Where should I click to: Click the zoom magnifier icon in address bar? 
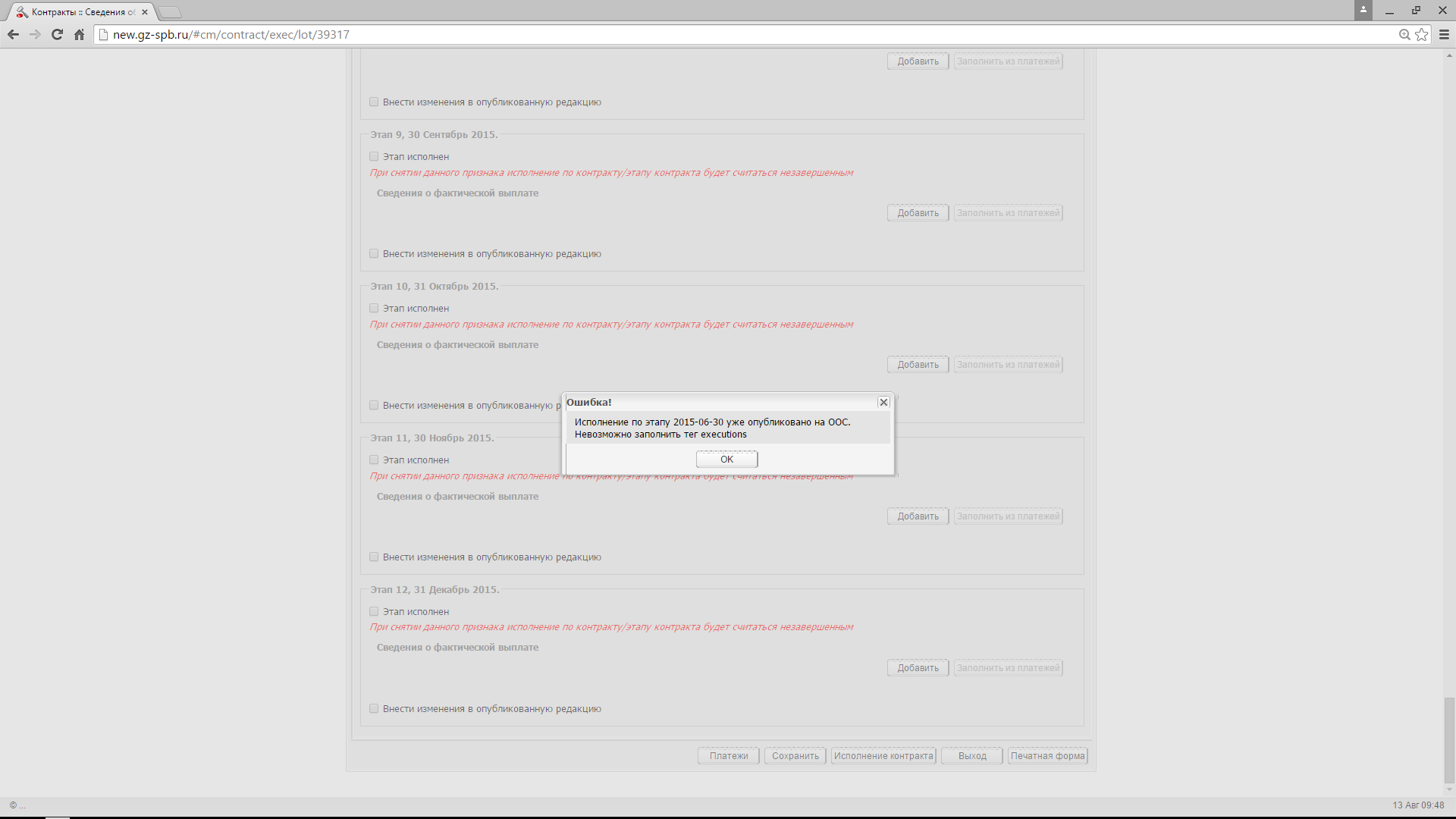coord(1404,35)
